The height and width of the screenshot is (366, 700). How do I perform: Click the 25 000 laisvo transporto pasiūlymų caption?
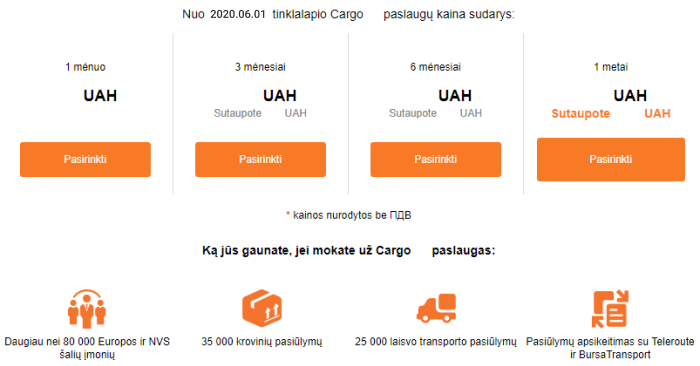(x=436, y=341)
